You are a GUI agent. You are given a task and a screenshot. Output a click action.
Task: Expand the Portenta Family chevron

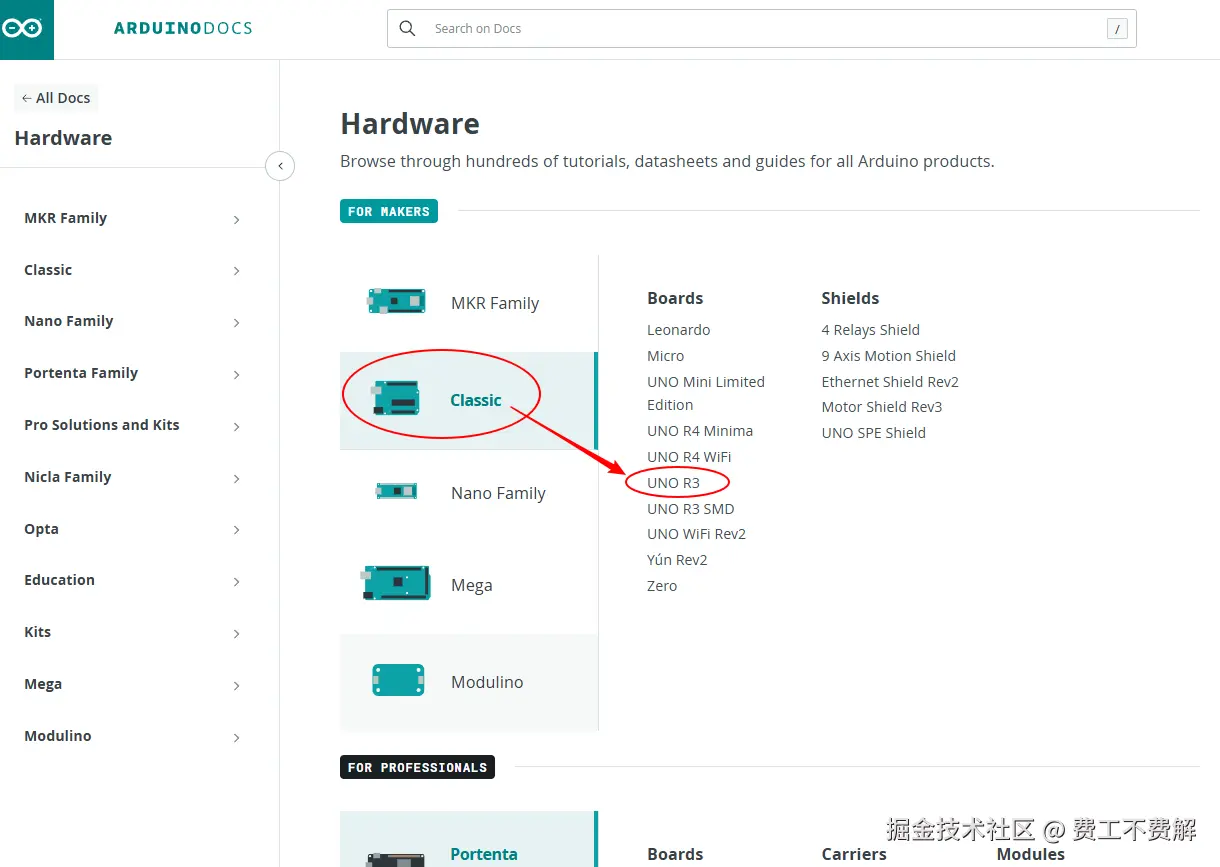click(236, 374)
